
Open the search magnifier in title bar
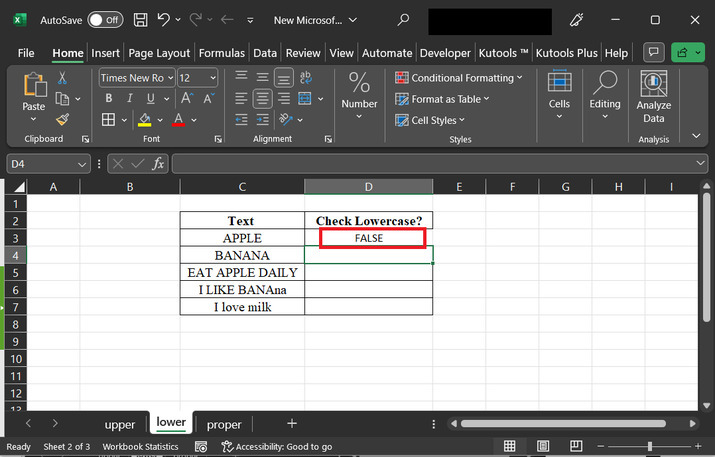(x=403, y=20)
